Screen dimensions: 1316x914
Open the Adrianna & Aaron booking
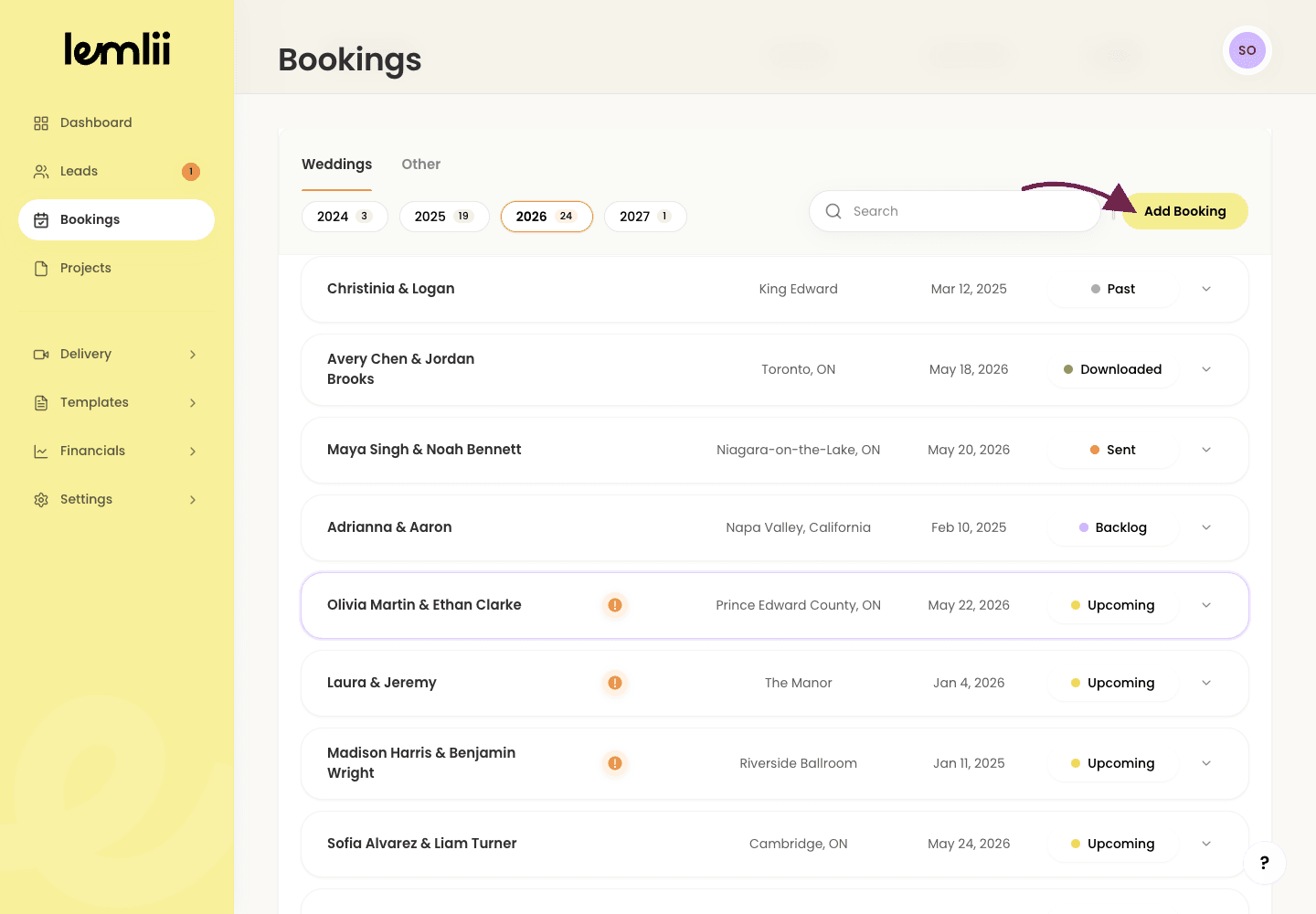[x=775, y=527]
